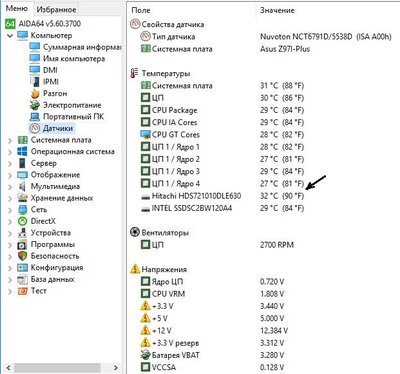Click the Операционная система Windows icon
Viewport: 400px width, 374px height.
[x=22, y=151]
